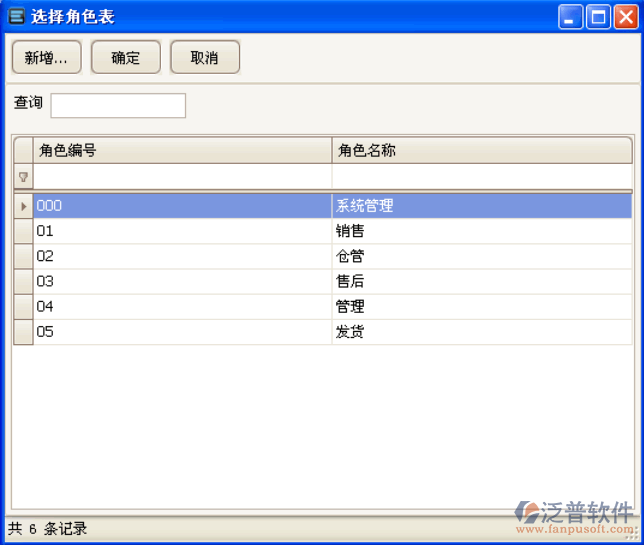The image size is (644, 545).
Task: Select role number 03 cell
Action: (182, 281)
